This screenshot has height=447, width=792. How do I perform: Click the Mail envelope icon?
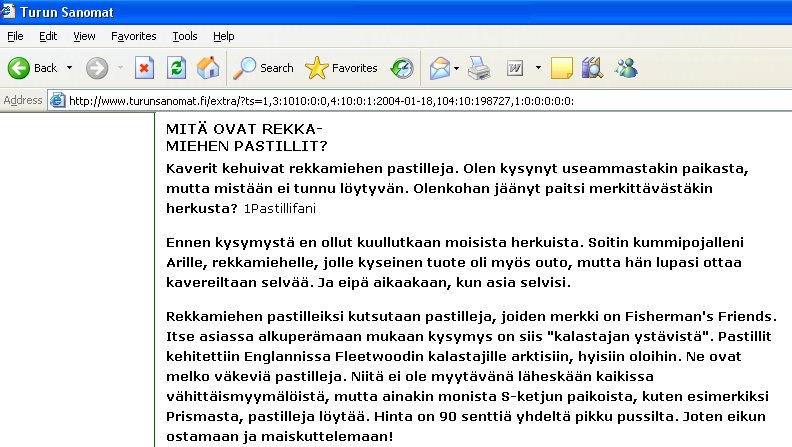439,68
